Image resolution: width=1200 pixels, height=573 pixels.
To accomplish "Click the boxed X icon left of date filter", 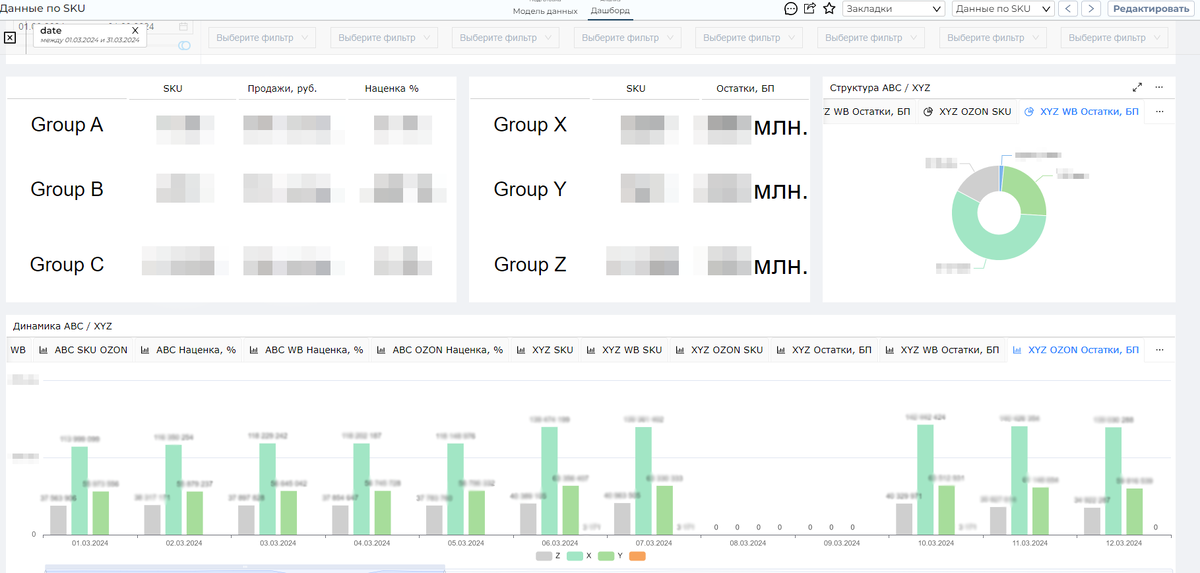I will (x=10, y=37).
